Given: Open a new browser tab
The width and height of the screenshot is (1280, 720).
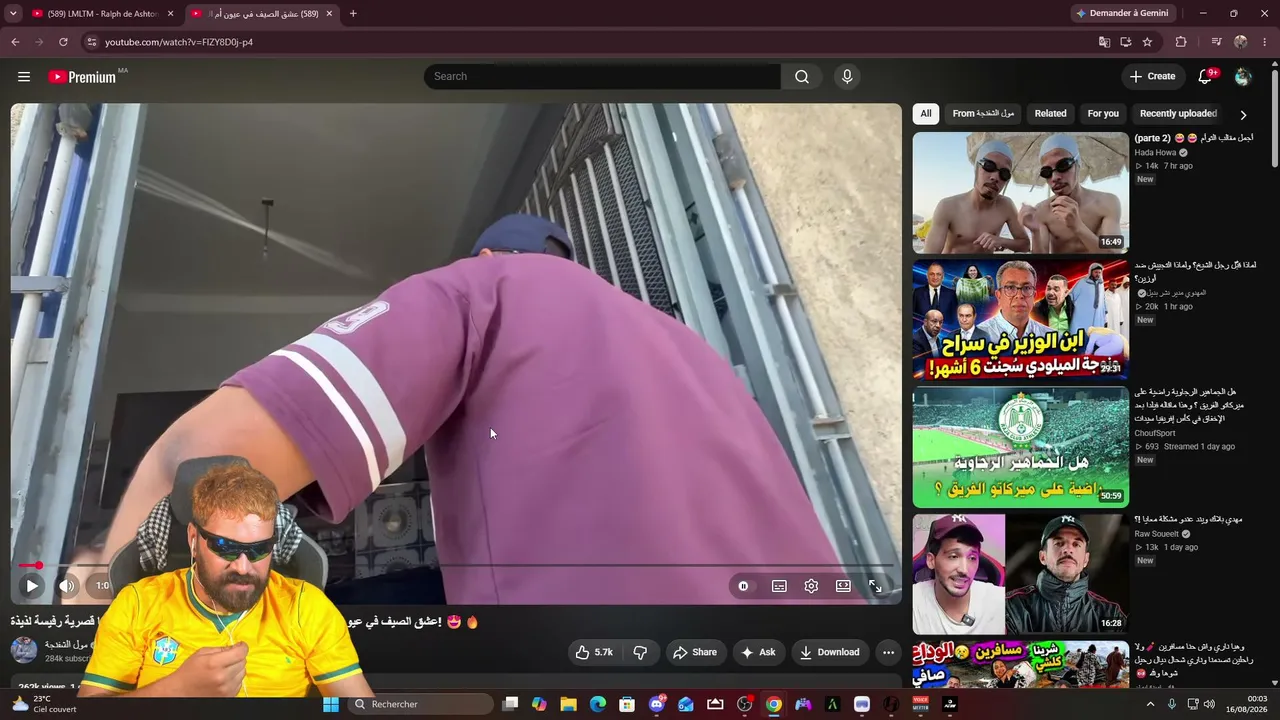Looking at the screenshot, I should click(x=353, y=13).
